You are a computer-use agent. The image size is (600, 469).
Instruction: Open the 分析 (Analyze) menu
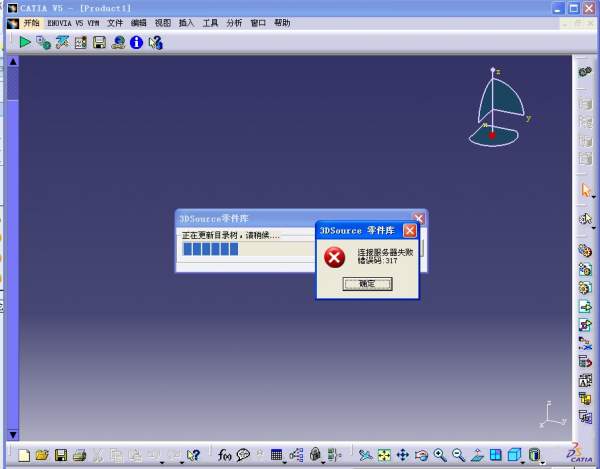(234, 23)
